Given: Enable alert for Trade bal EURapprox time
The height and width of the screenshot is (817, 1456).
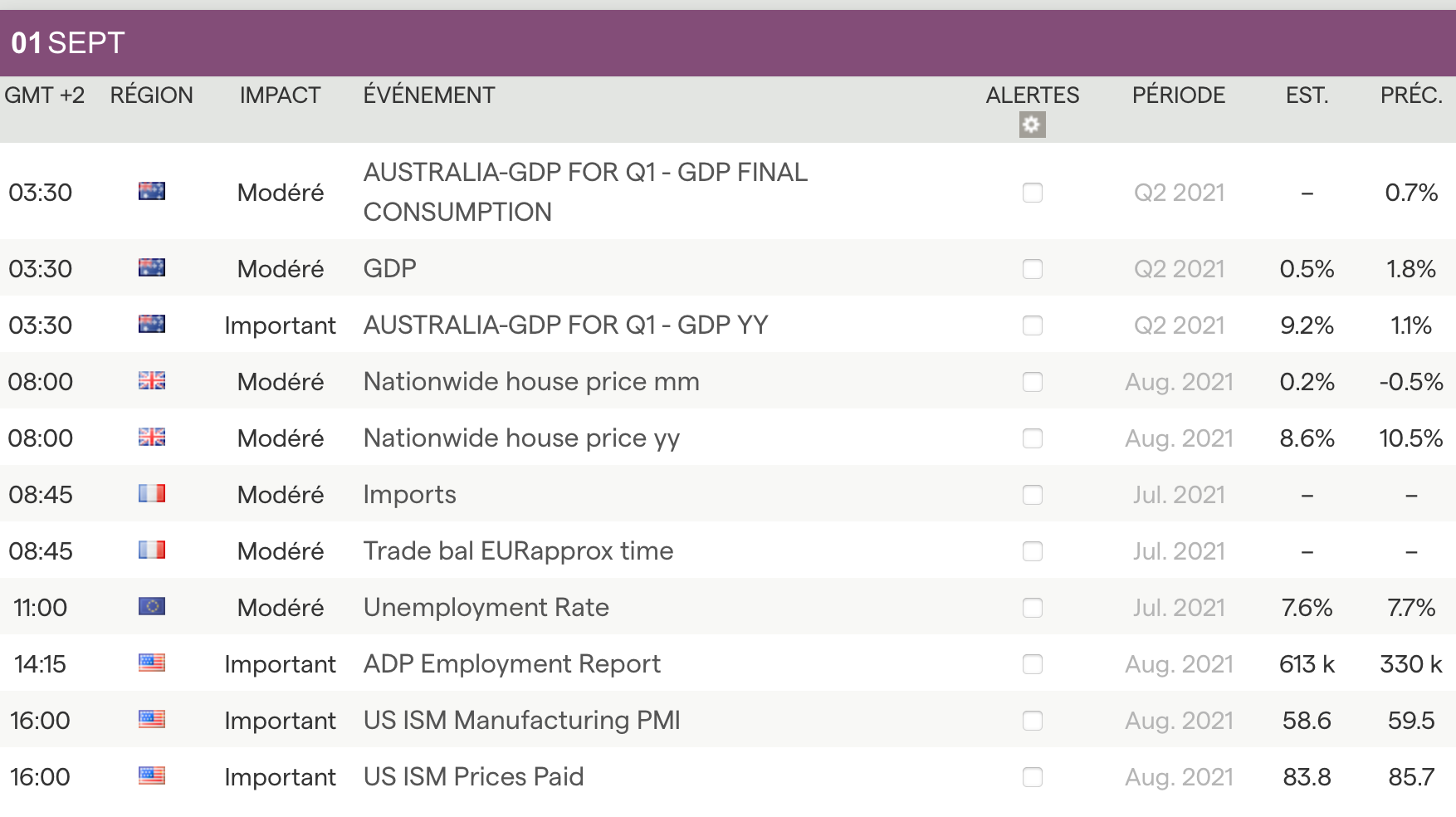Looking at the screenshot, I should point(1032,551).
